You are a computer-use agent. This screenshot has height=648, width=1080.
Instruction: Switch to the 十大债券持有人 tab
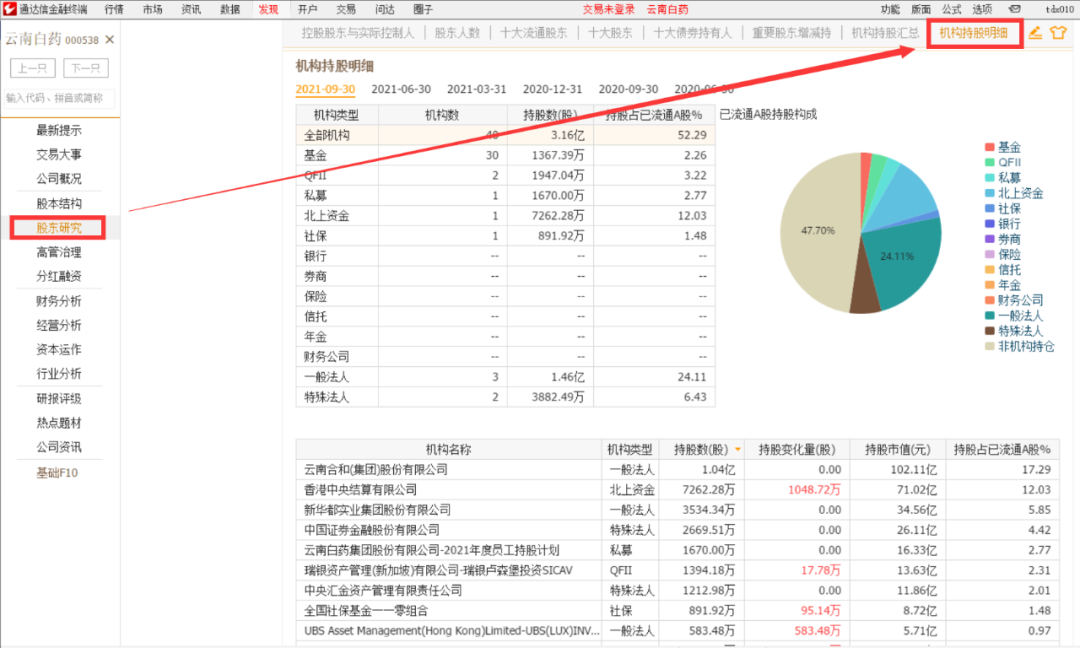click(692, 33)
